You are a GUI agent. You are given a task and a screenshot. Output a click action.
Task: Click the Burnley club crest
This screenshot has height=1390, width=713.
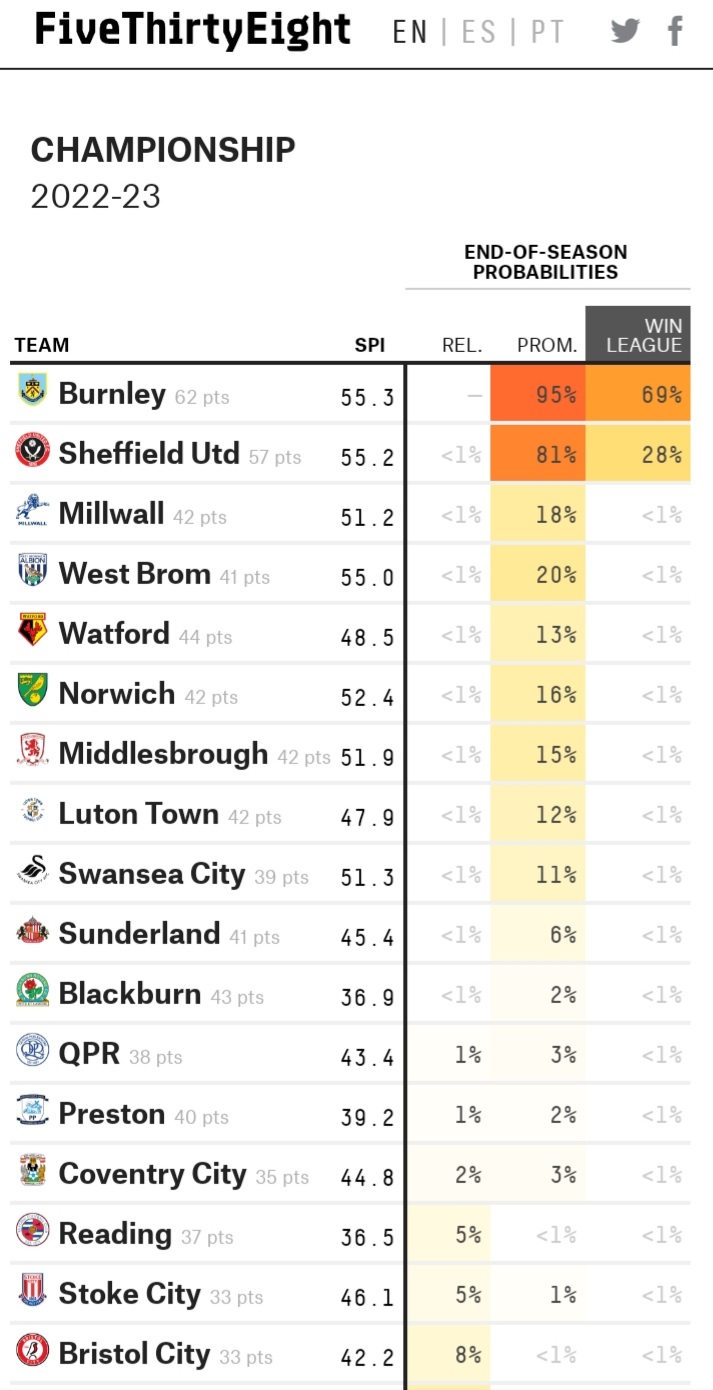tap(32, 391)
